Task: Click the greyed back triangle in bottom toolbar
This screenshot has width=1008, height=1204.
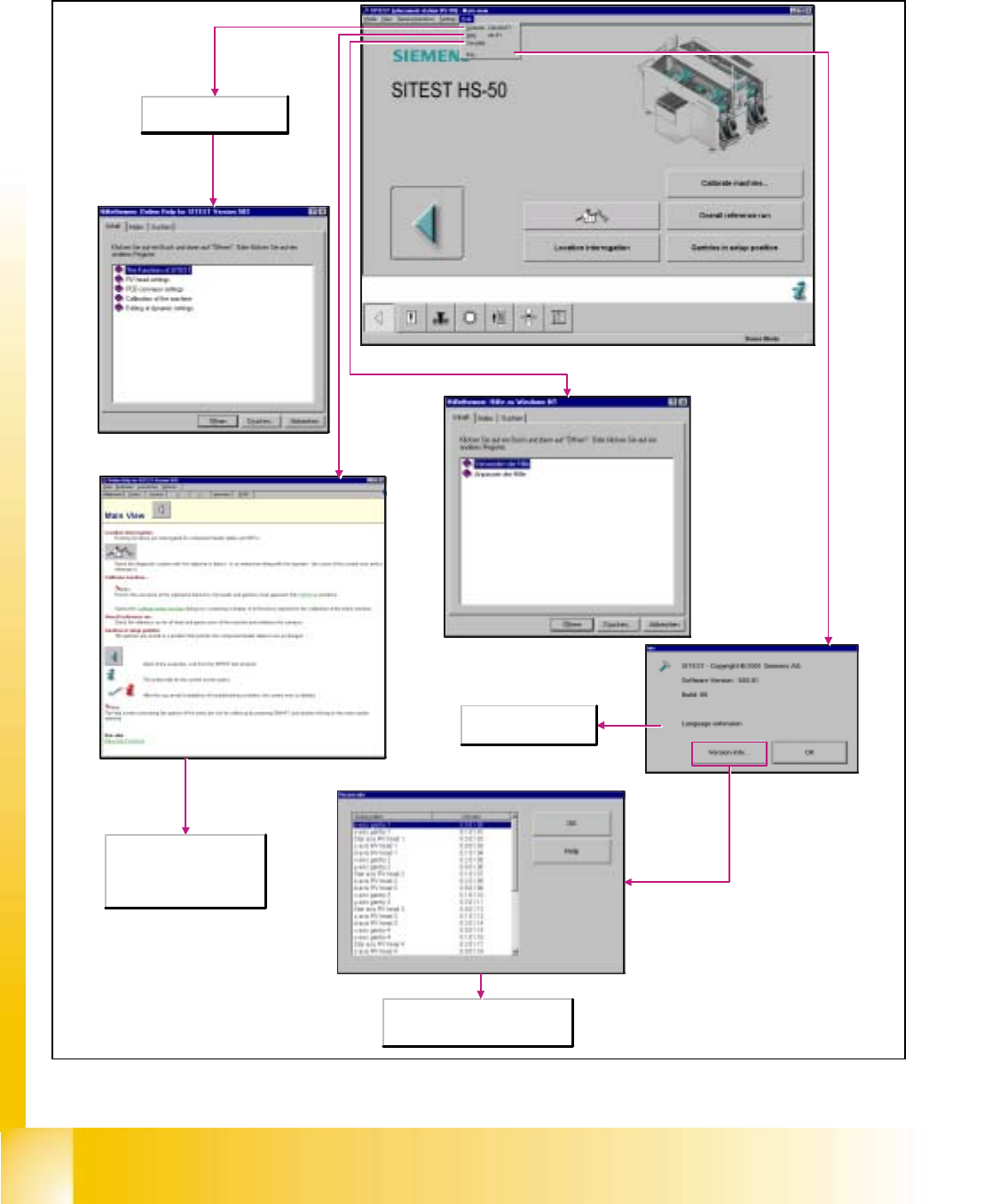Action: [379, 317]
